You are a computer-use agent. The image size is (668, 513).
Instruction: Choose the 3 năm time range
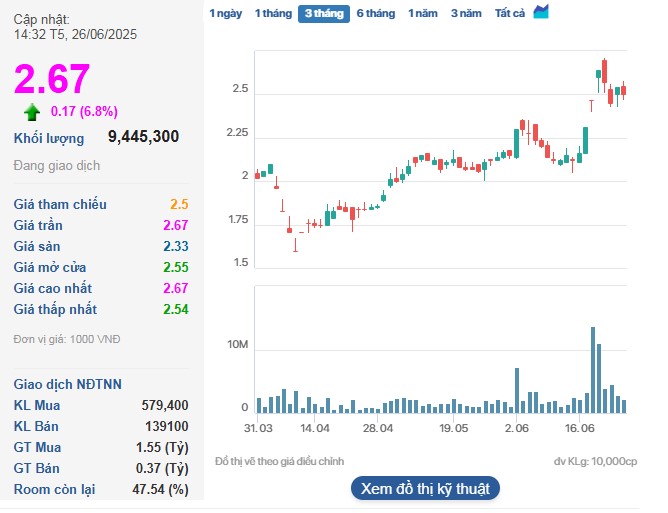coord(465,13)
